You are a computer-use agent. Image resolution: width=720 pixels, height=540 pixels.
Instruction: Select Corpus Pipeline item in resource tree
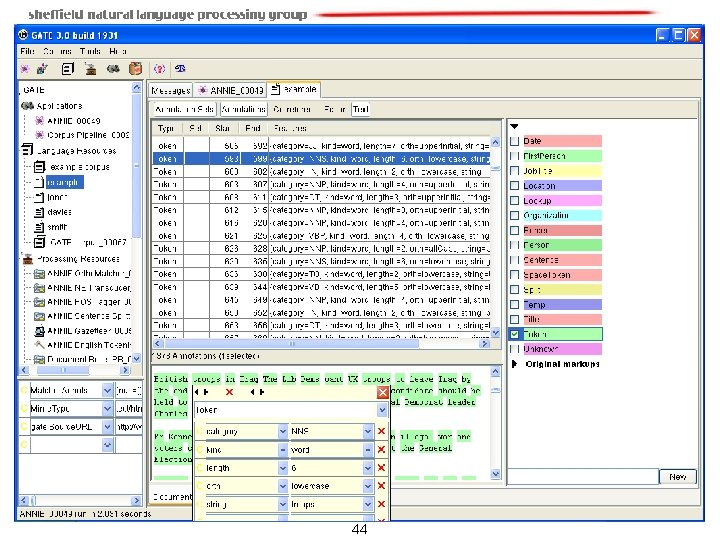coord(88,135)
